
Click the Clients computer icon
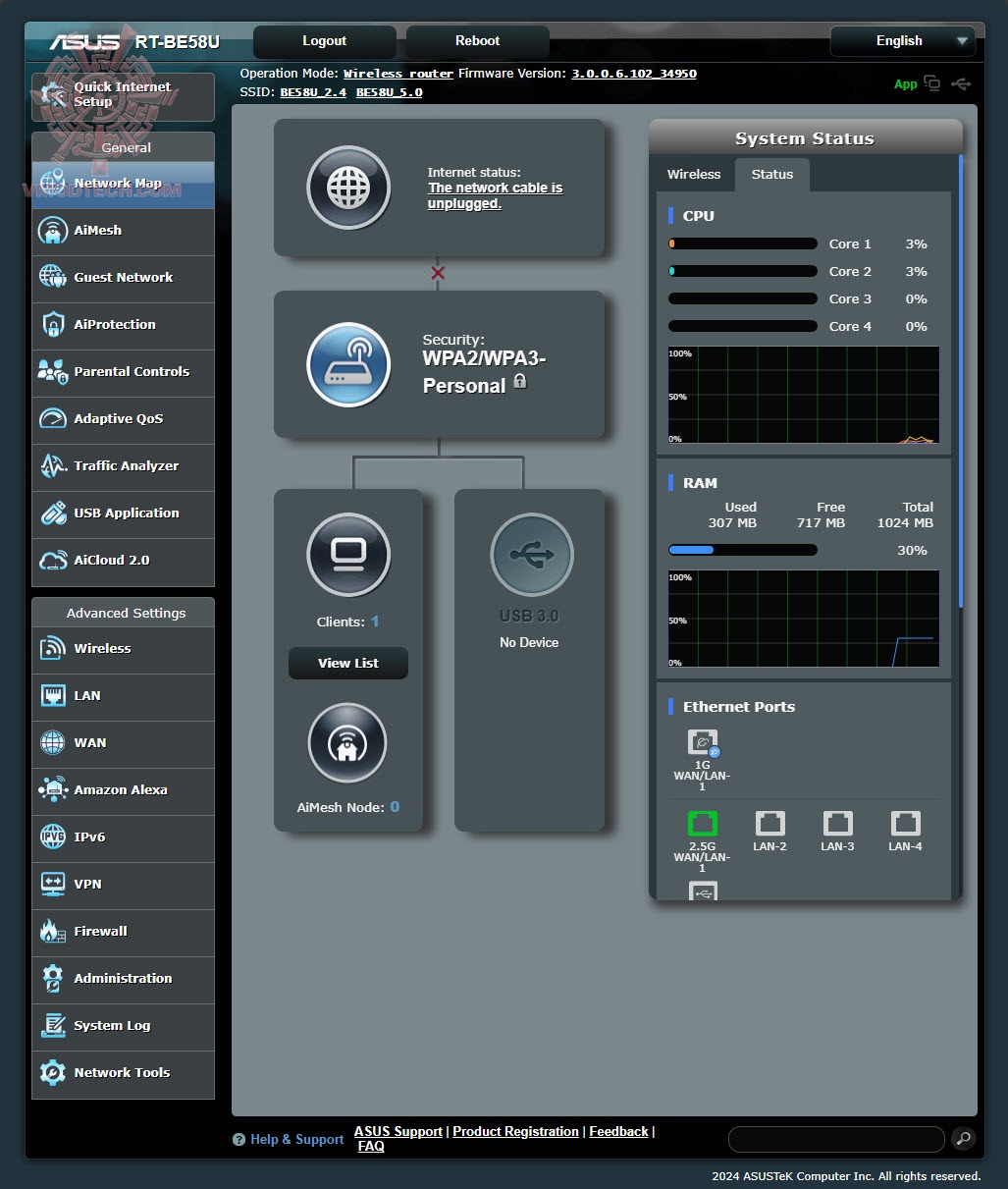tap(348, 555)
